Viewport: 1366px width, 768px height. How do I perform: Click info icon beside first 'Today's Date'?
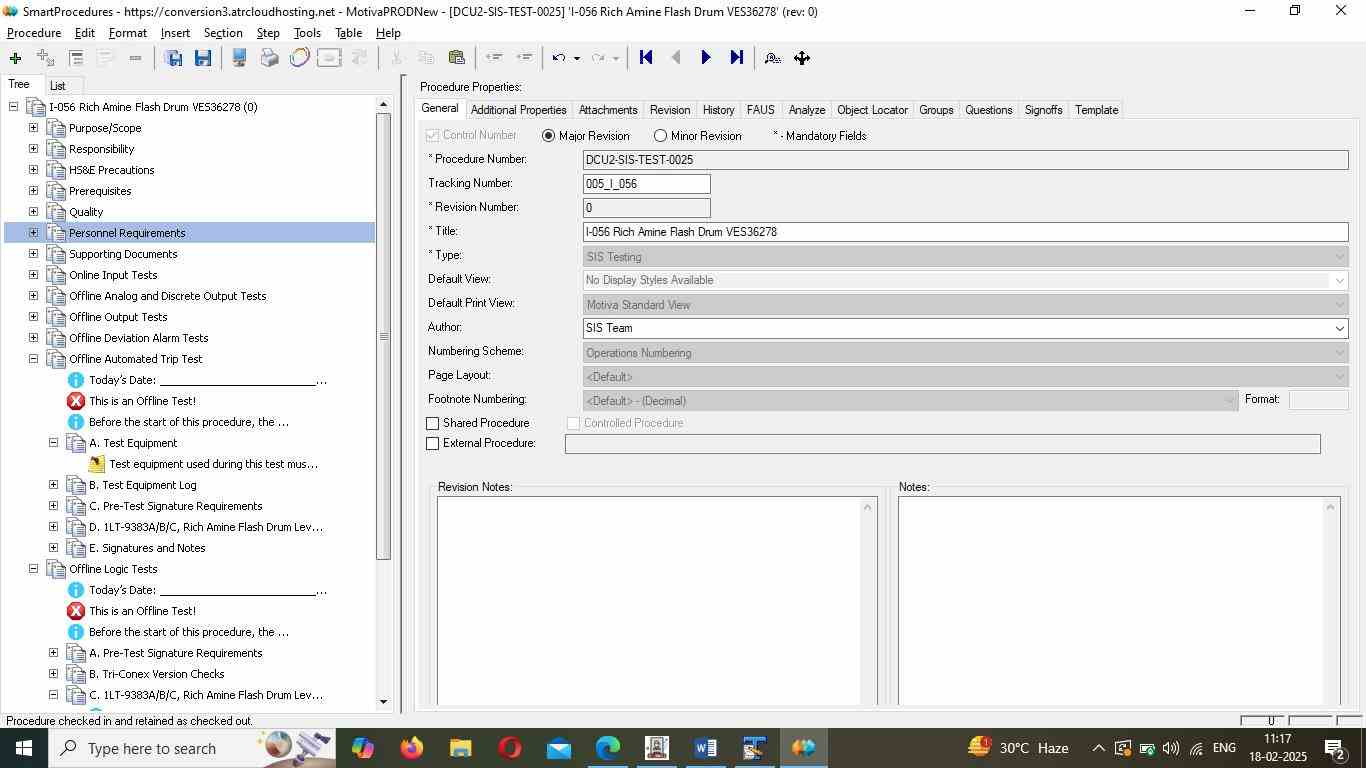[75, 380]
